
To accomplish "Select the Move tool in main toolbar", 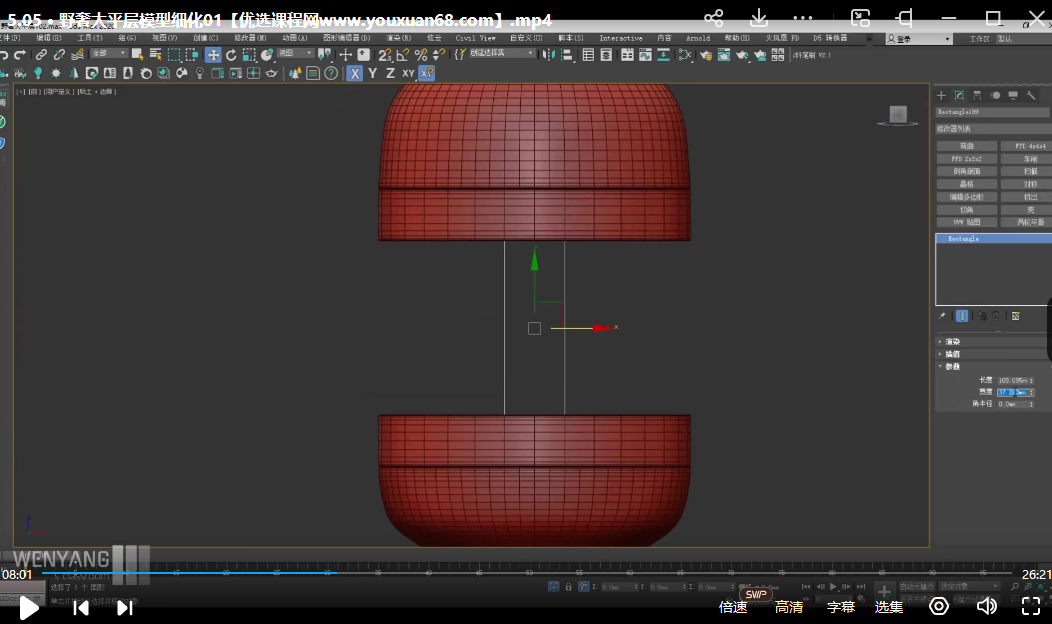I will (x=213, y=55).
